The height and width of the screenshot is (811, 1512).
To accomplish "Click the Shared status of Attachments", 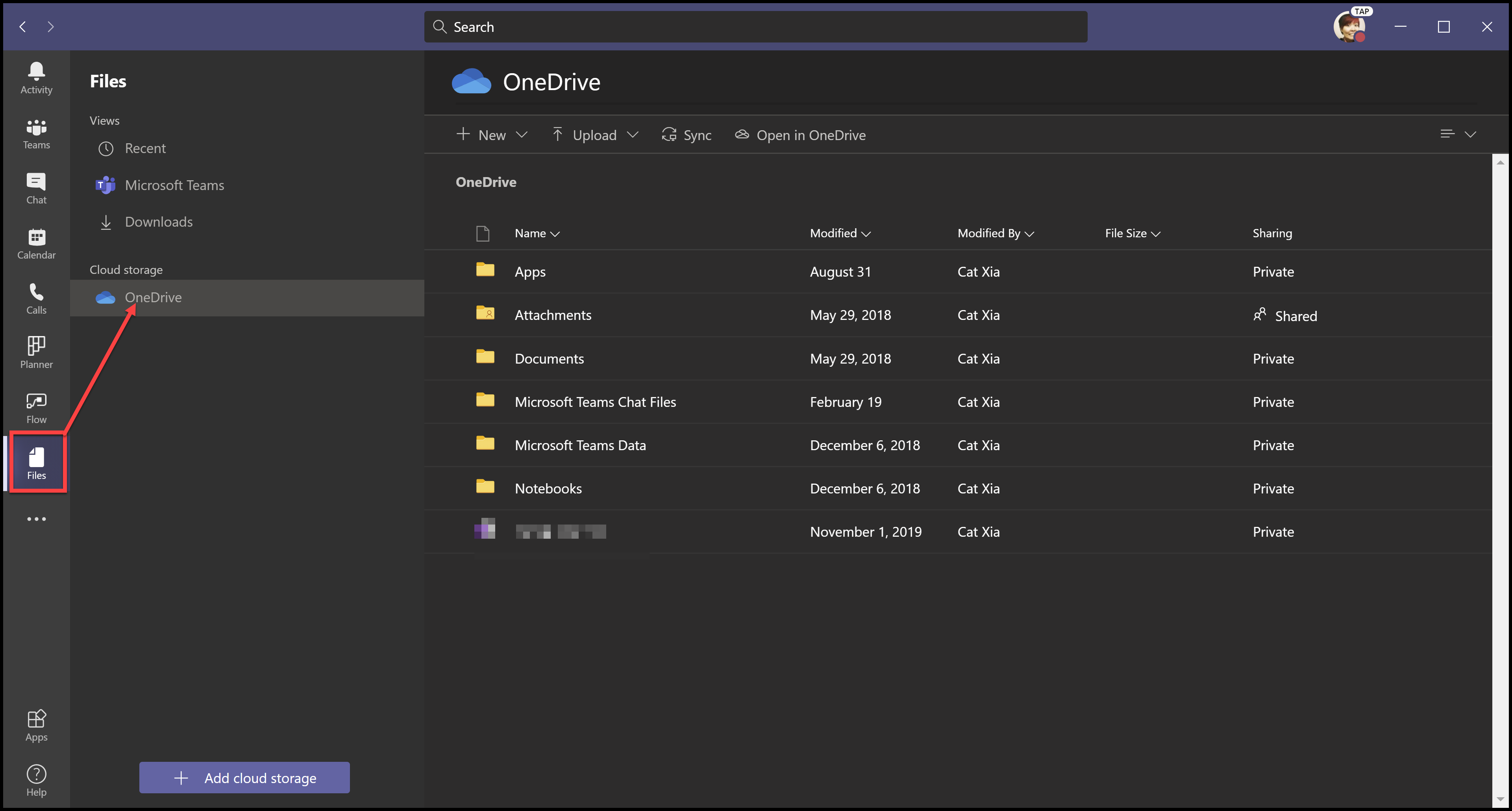I will pyautogui.click(x=1285, y=316).
